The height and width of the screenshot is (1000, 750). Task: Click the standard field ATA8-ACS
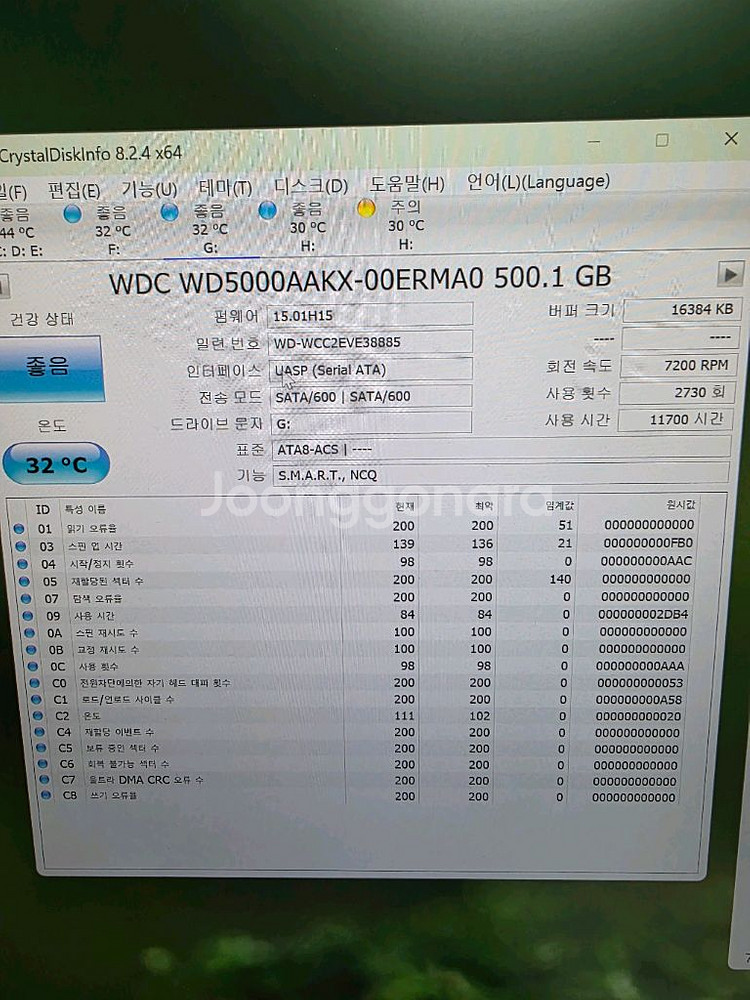501,448
